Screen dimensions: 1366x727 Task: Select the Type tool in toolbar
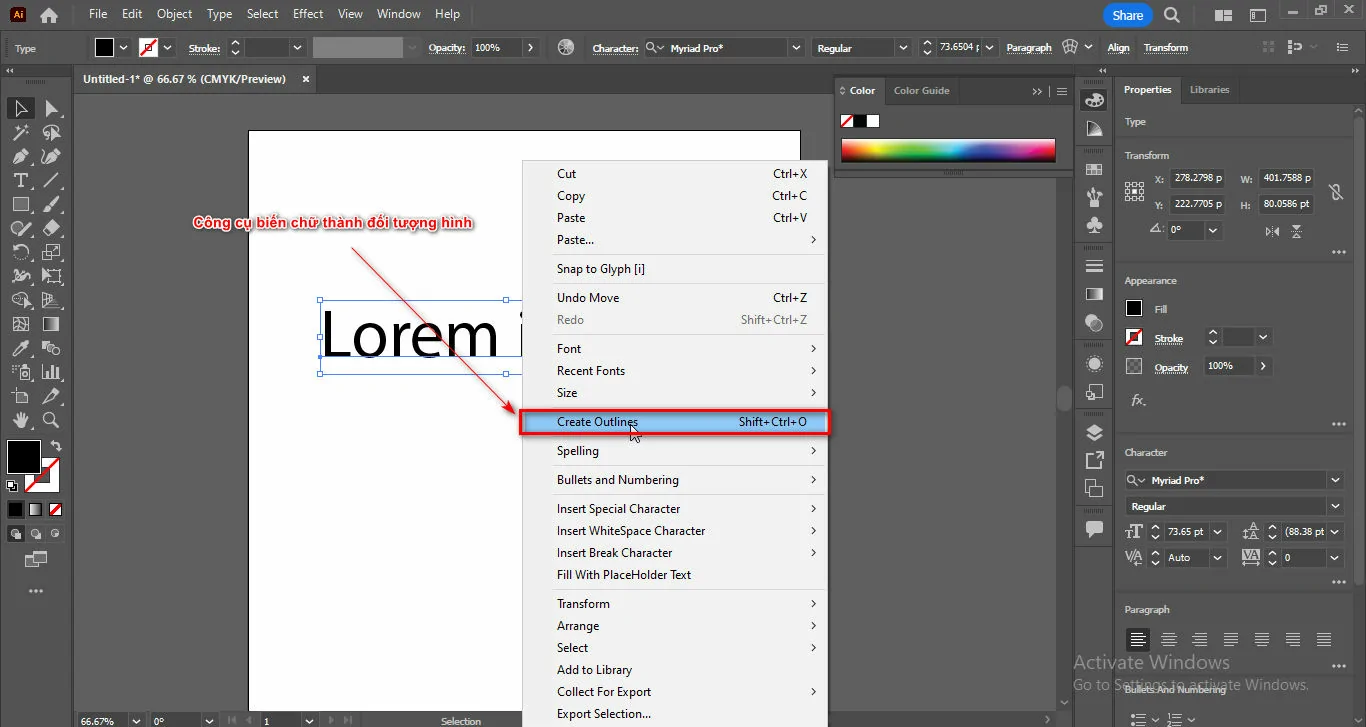20,180
